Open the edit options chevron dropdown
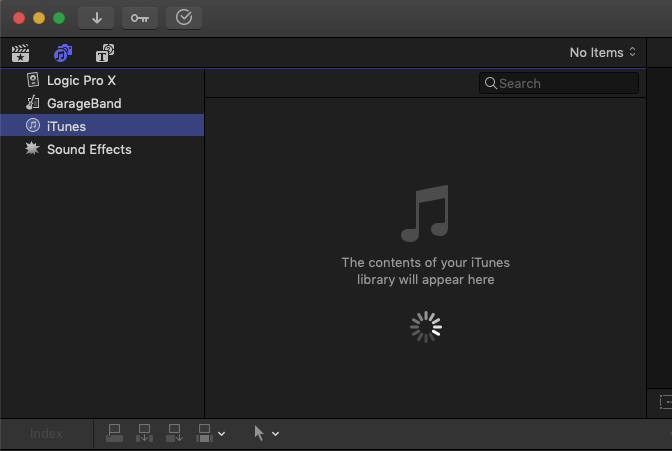This screenshot has height=451, width=672. [222, 434]
